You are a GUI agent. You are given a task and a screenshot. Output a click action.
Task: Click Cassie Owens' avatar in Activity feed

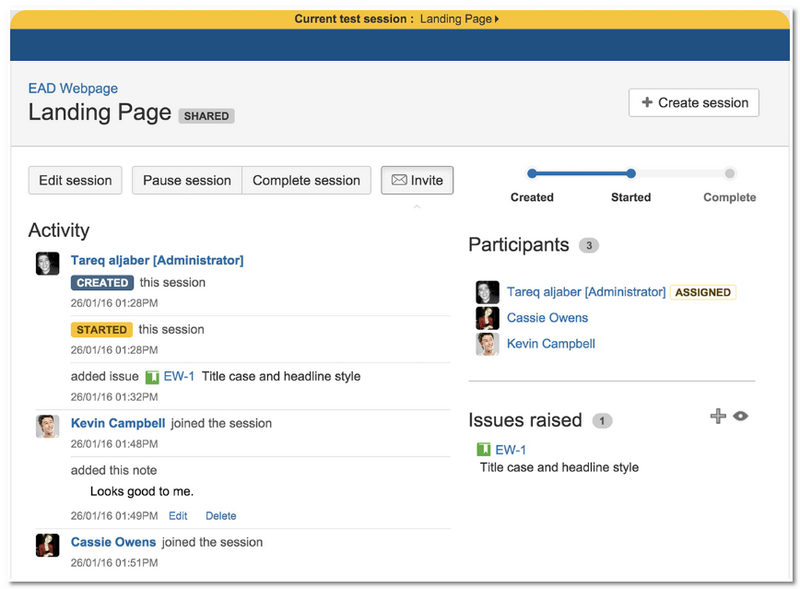click(47, 545)
